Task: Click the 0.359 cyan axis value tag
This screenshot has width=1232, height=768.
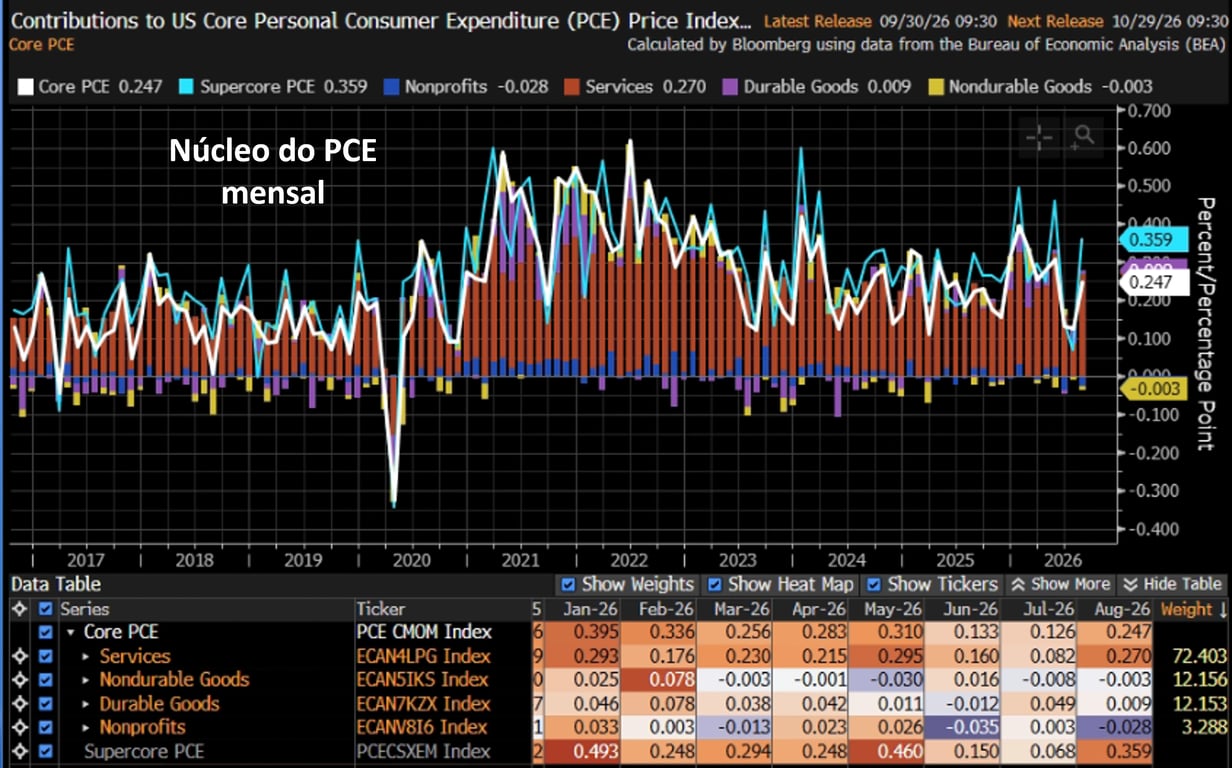Action: (1155, 240)
